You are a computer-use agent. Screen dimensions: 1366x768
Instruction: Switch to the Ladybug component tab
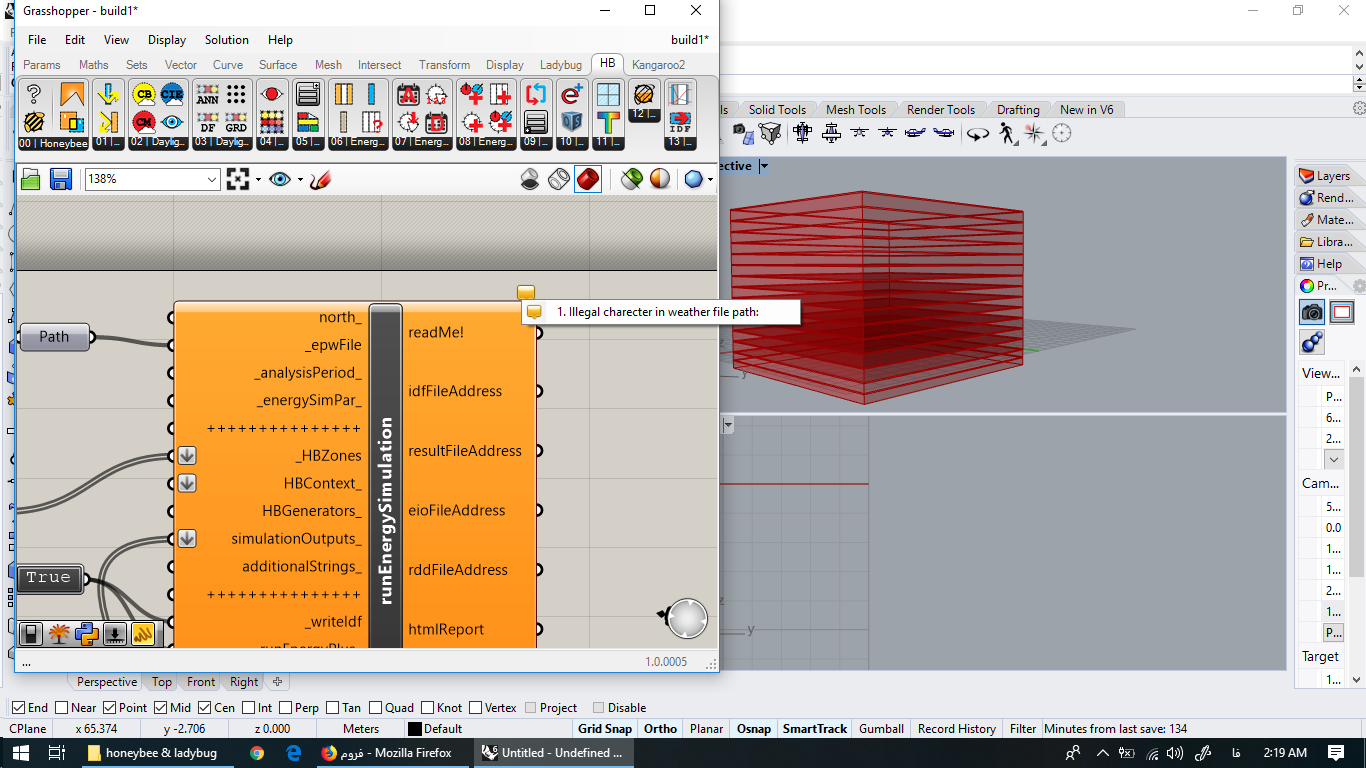click(561, 65)
